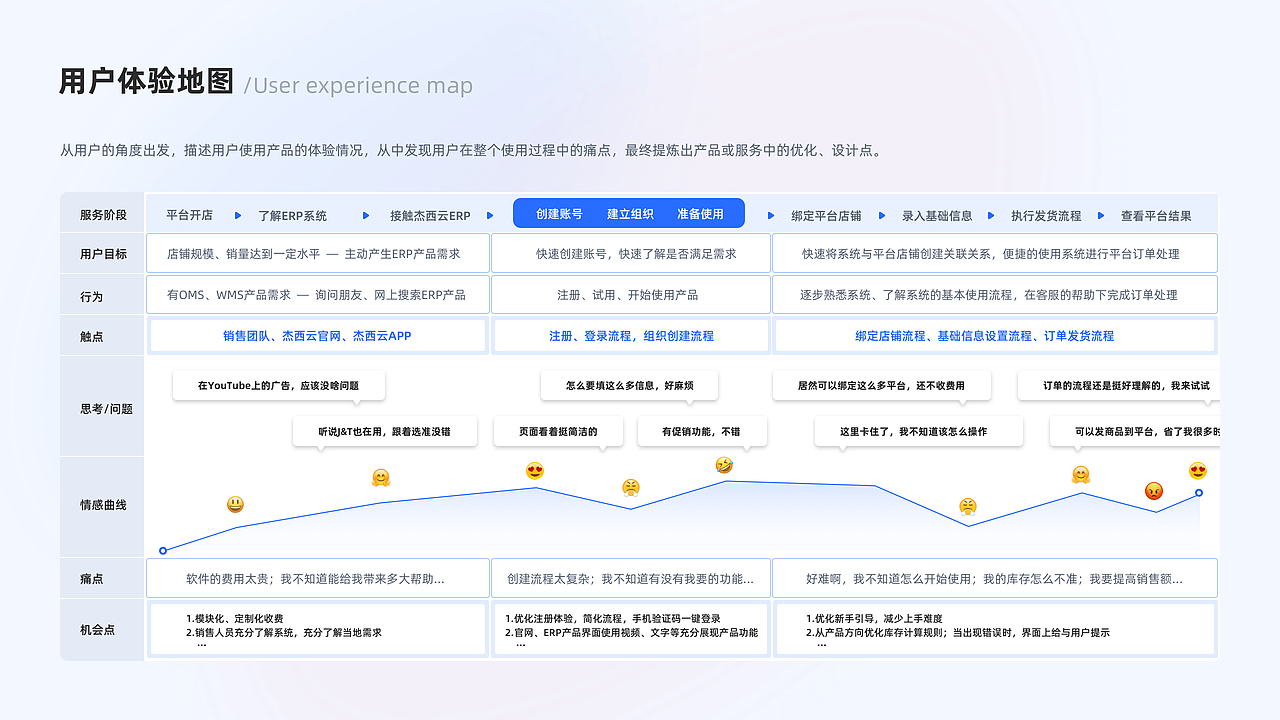1280x720 pixels.
Task: Expand the arrow before 查看平台结果
Action: [x=1100, y=213]
